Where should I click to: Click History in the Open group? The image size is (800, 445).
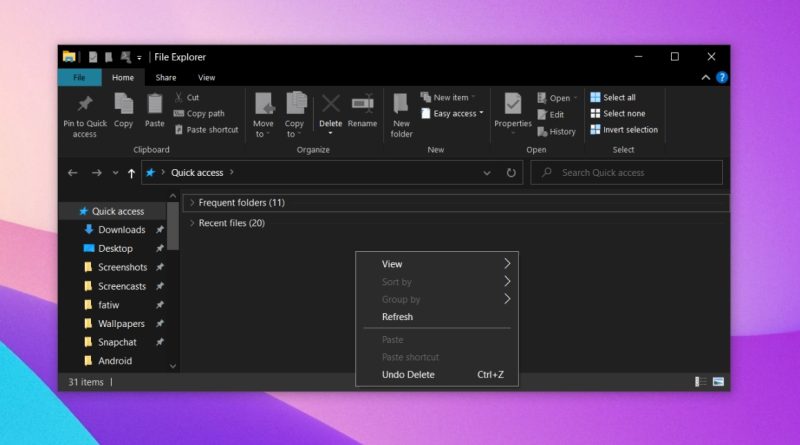click(x=557, y=132)
